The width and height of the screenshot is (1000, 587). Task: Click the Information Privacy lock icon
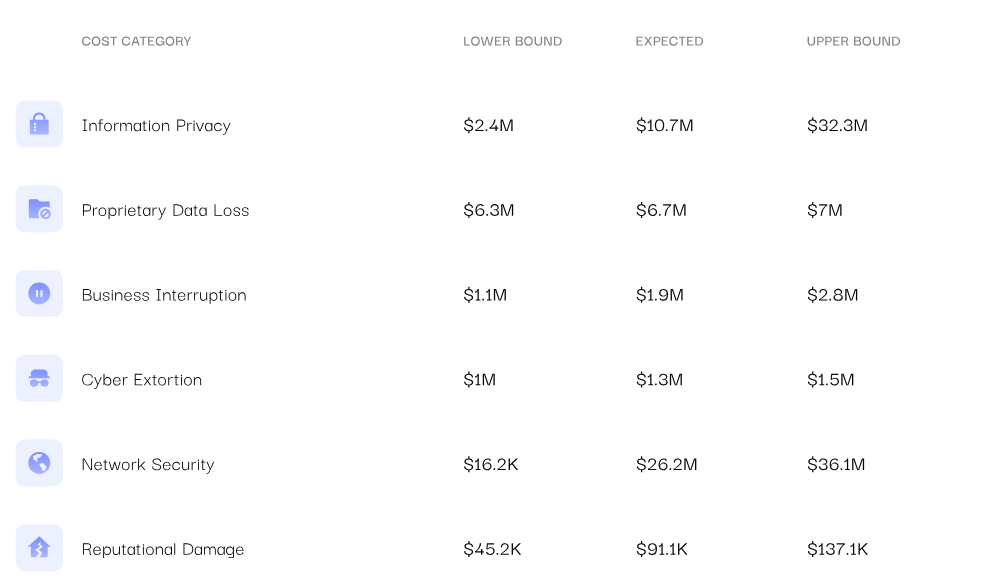pos(39,124)
